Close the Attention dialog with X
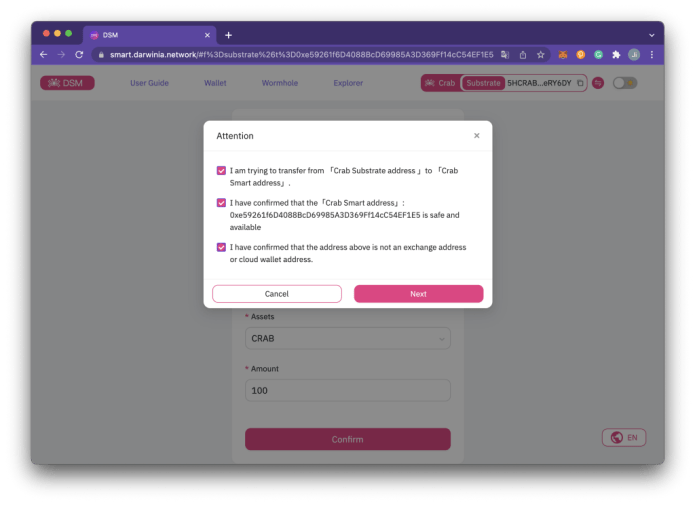The height and width of the screenshot is (505, 695). tap(476, 136)
